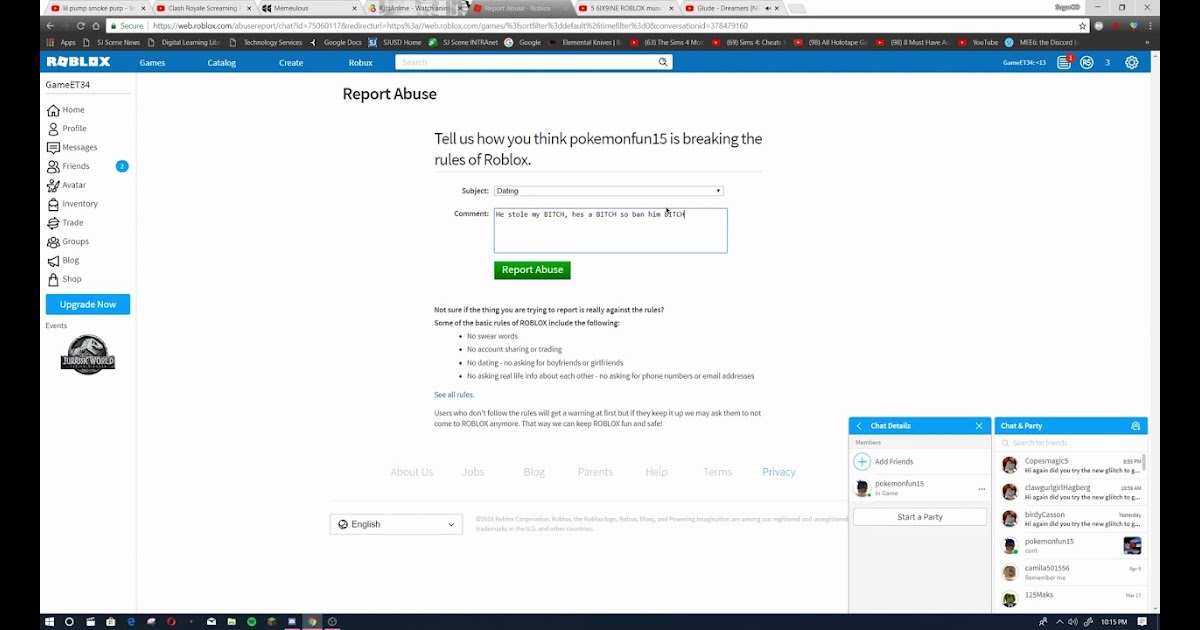This screenshot has width=1200, height=630.
Task: Open the birdyCasson chat conversation
Action: coord(1071,519)
